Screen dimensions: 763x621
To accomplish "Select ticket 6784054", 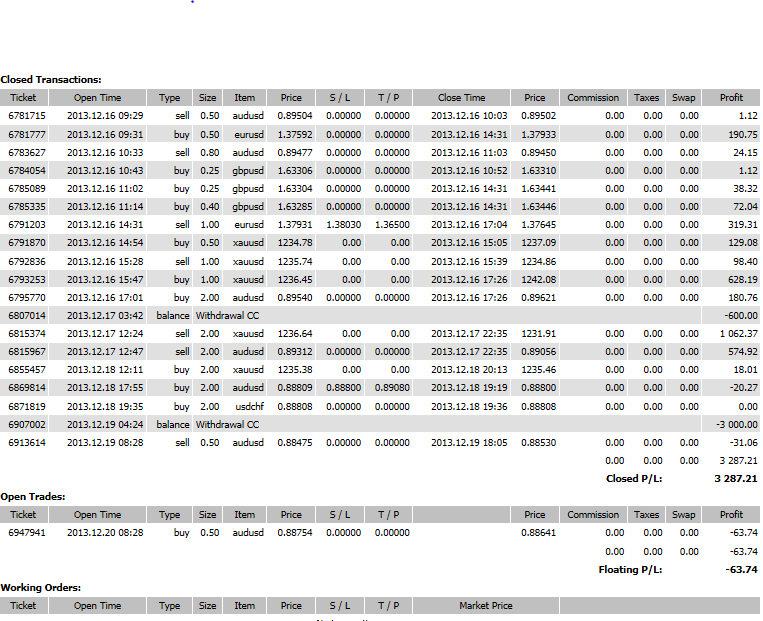I will tap(27, 170).
